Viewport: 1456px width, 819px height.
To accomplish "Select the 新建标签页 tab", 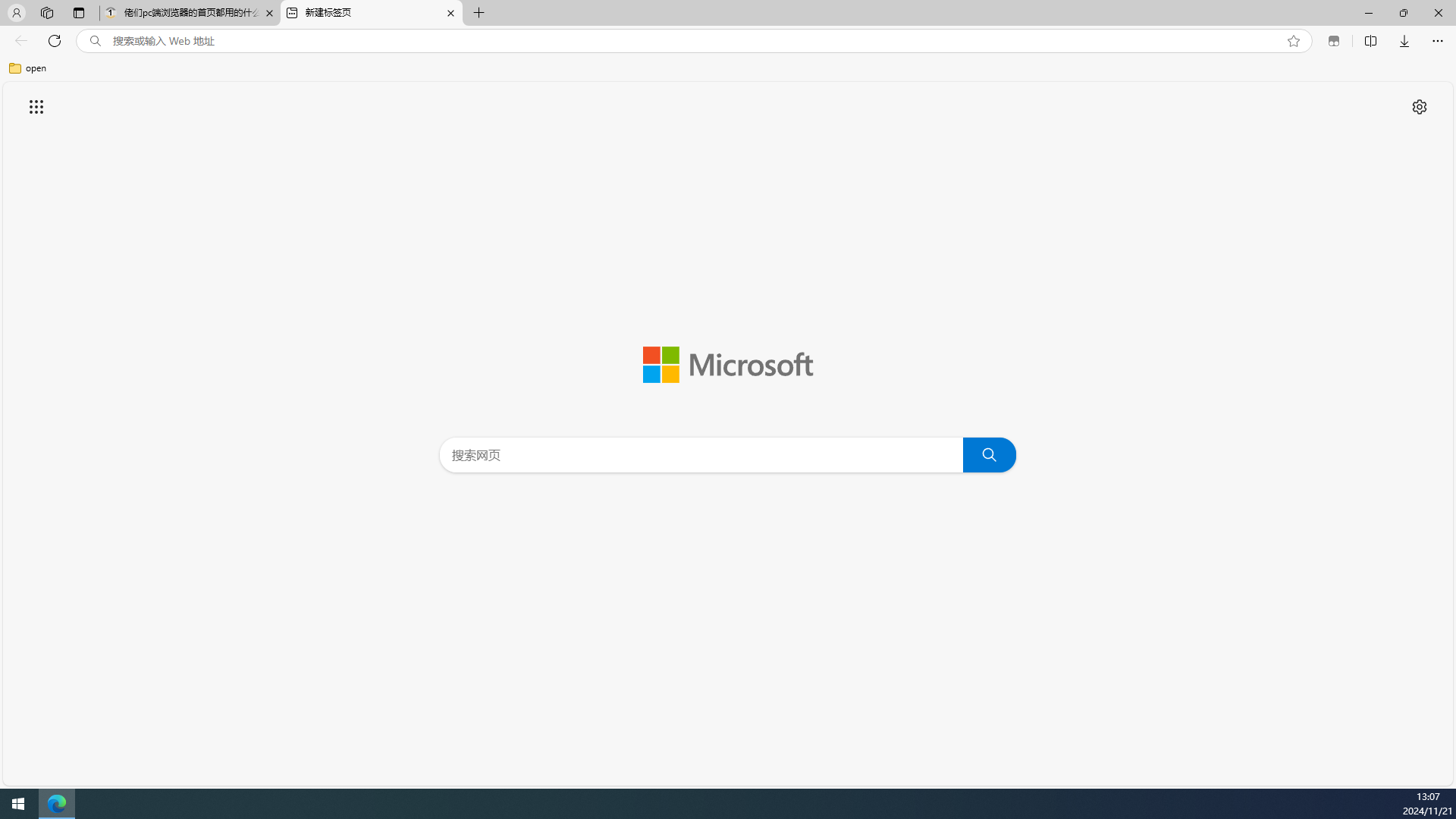I will tap(371, 13).
